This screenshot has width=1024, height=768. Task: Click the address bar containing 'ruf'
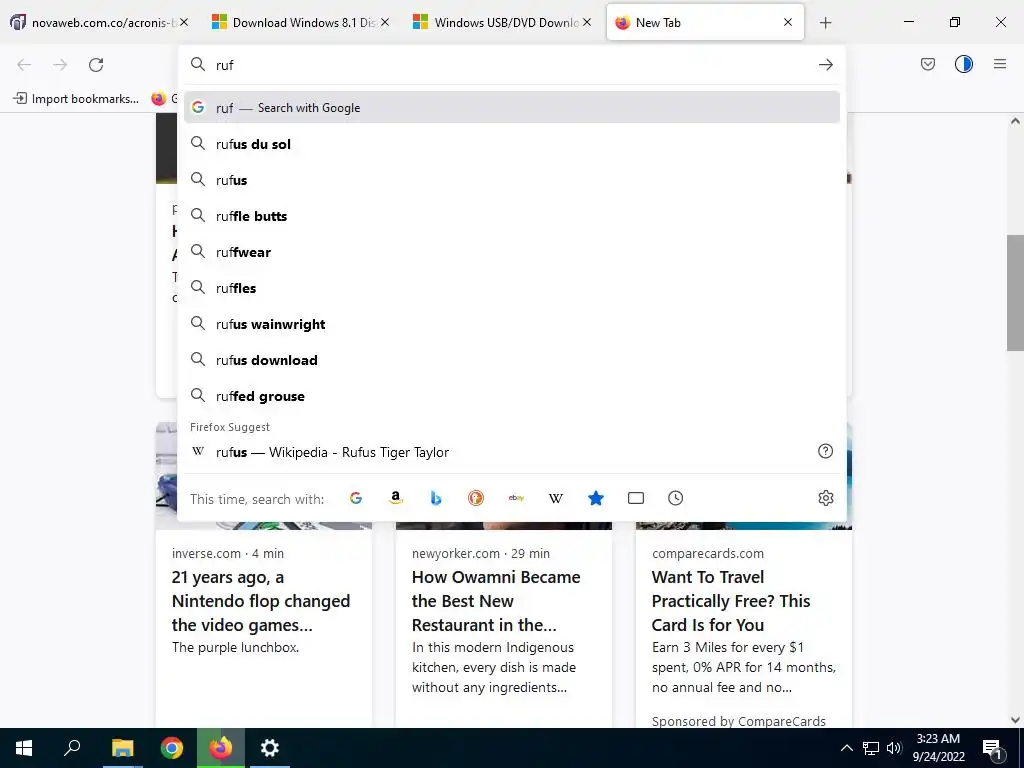[511, 65]
